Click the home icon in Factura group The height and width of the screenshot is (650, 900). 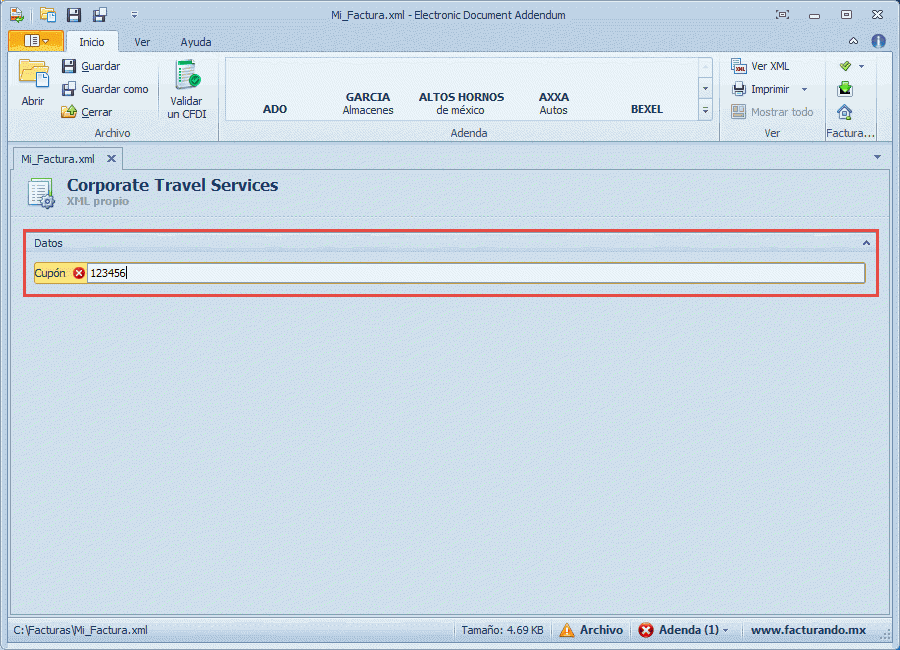[x=845, y=112]
